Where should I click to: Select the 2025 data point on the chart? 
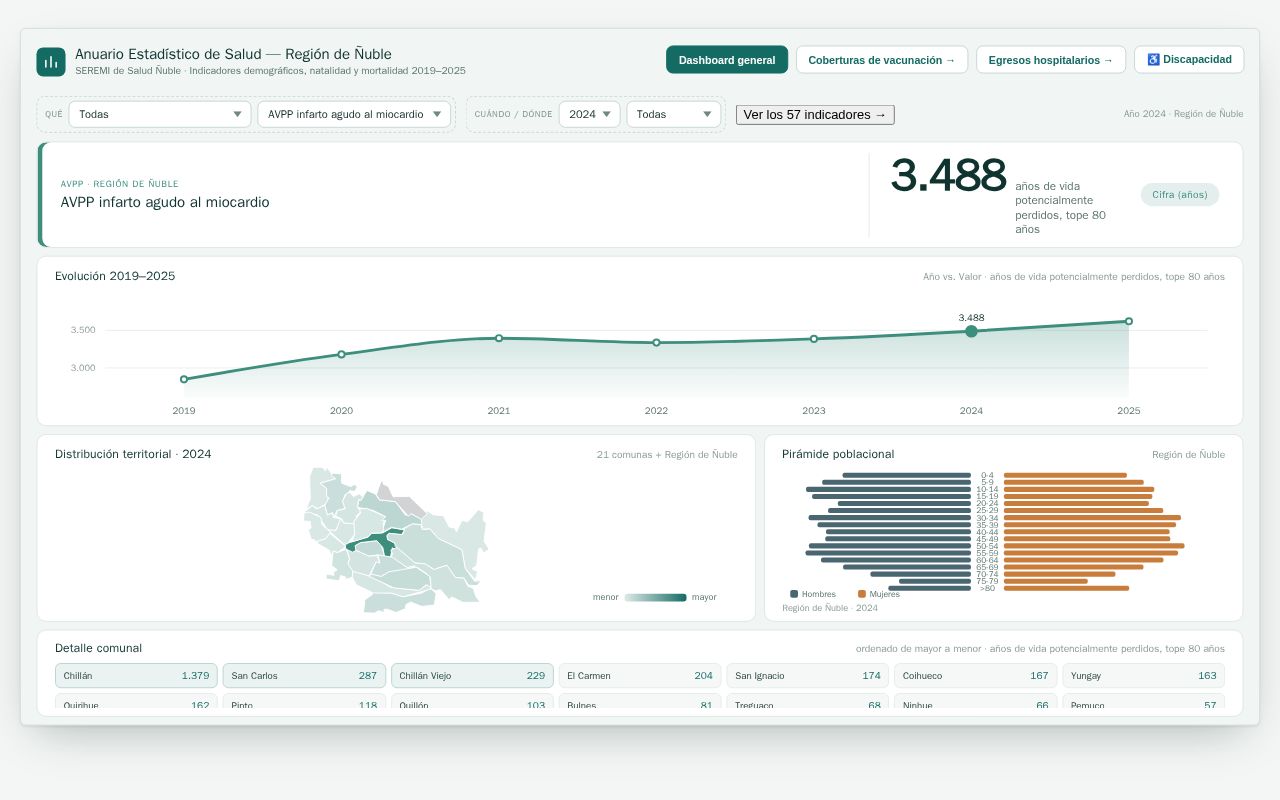(1129, 321)
